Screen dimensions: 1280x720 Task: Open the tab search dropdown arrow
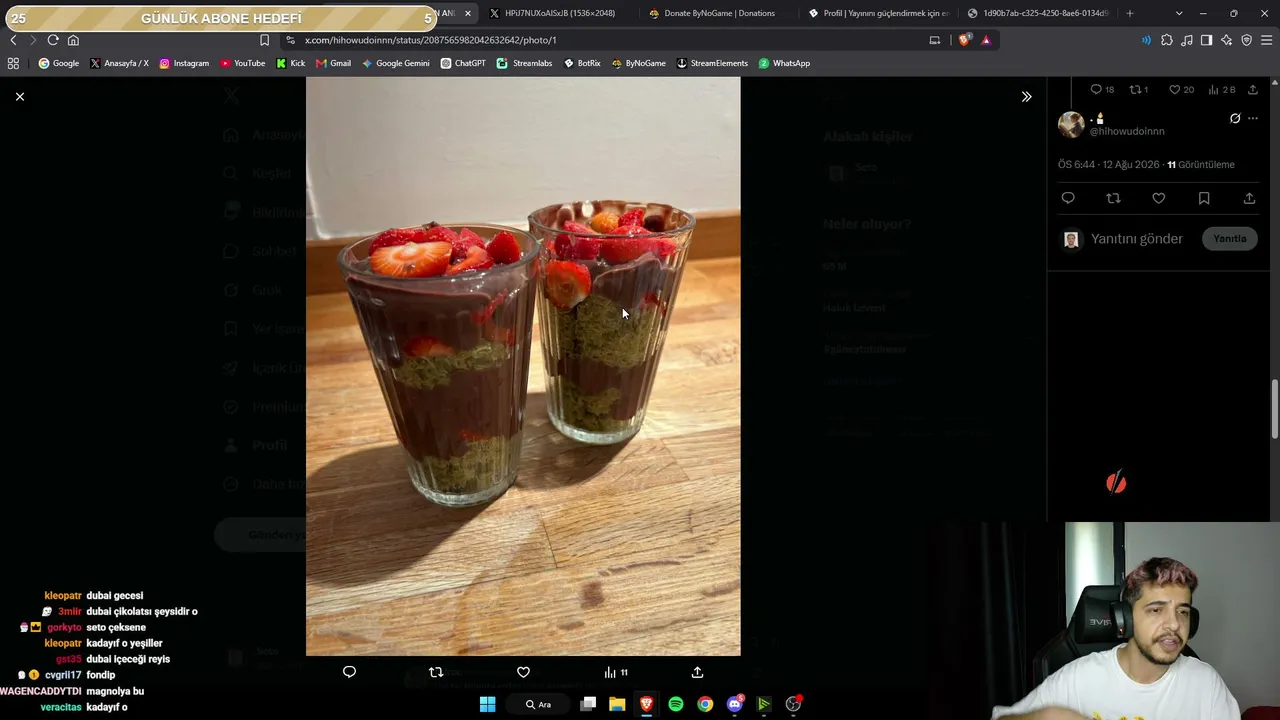pos(1179,13)
